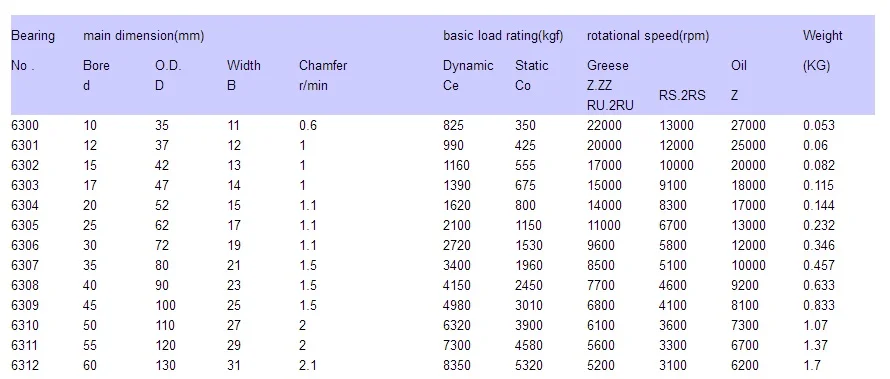Click bearing number 6305
The height and width of the screenshot is (379, 890).
pyautogui.click(x=25, y=225)
